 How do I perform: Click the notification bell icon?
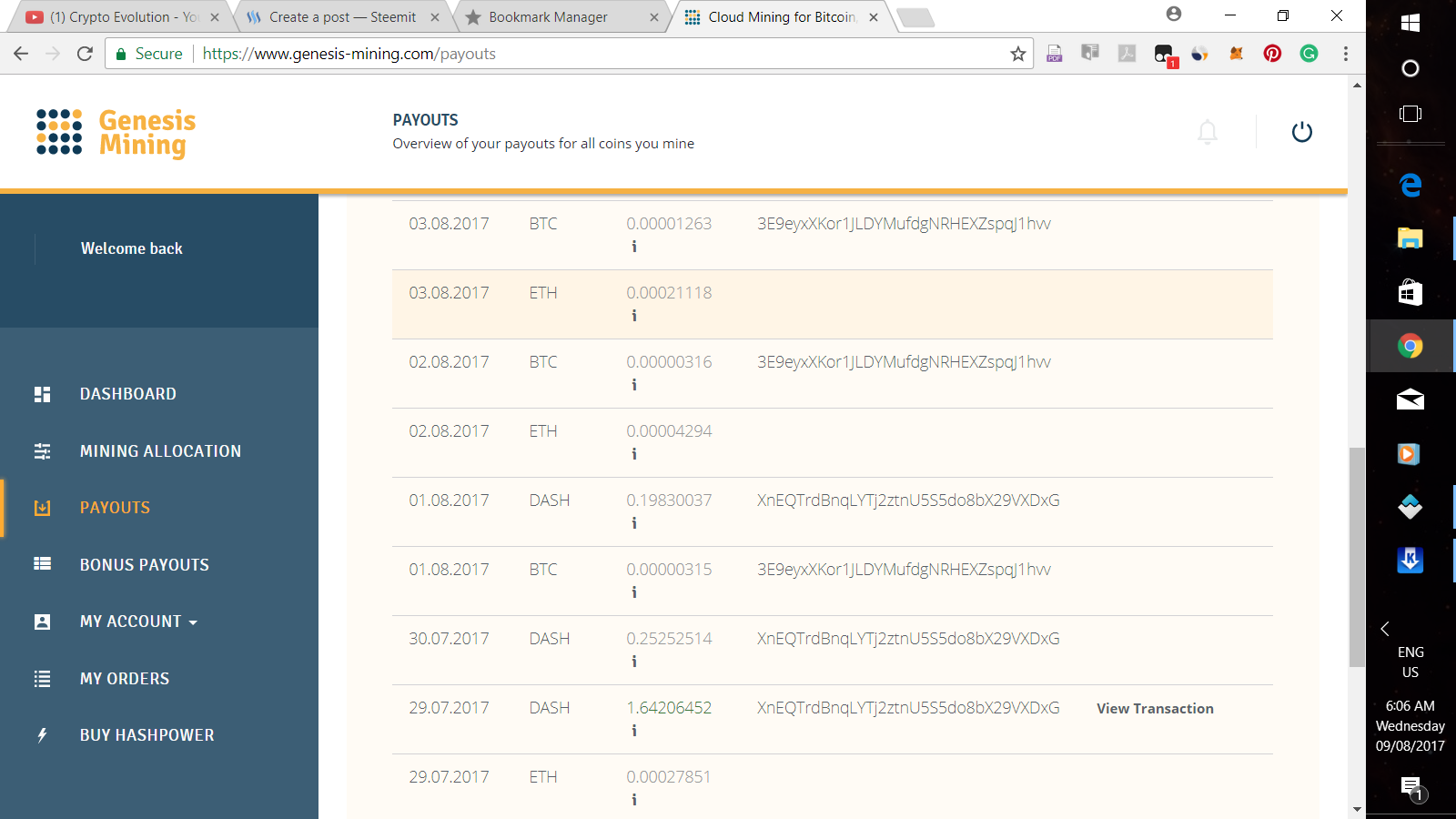[1208, 133]
